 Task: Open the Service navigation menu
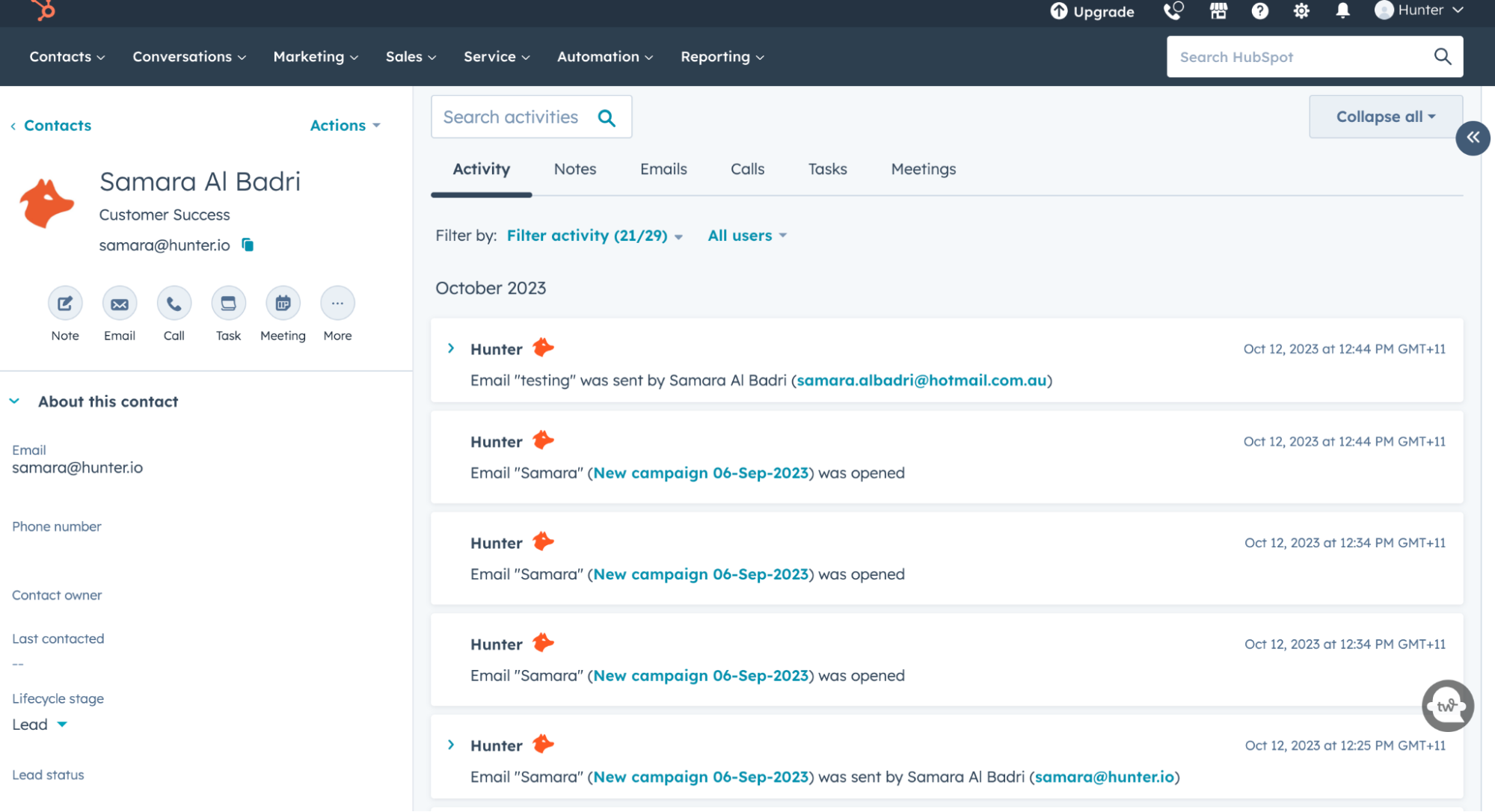click(x=497, y=57)
